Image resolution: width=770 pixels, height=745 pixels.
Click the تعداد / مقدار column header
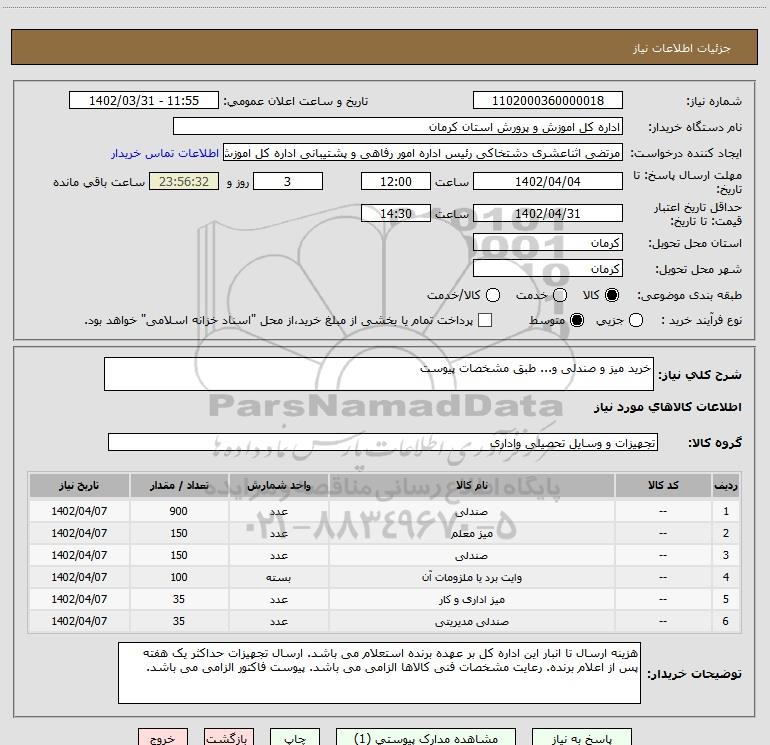(x=179, y=485)
